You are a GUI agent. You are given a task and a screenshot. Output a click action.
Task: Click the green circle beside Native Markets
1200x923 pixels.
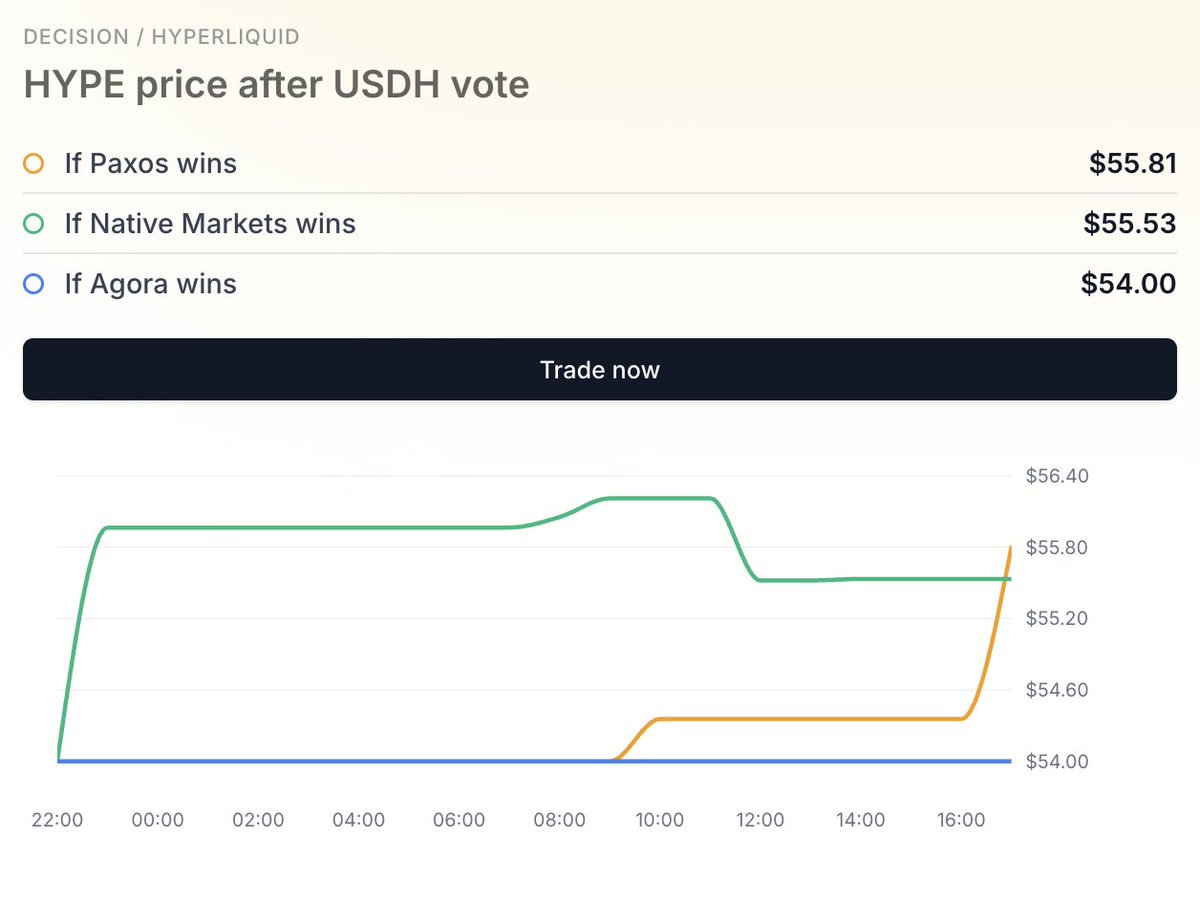pyautogui.click(x=34, y=223)
